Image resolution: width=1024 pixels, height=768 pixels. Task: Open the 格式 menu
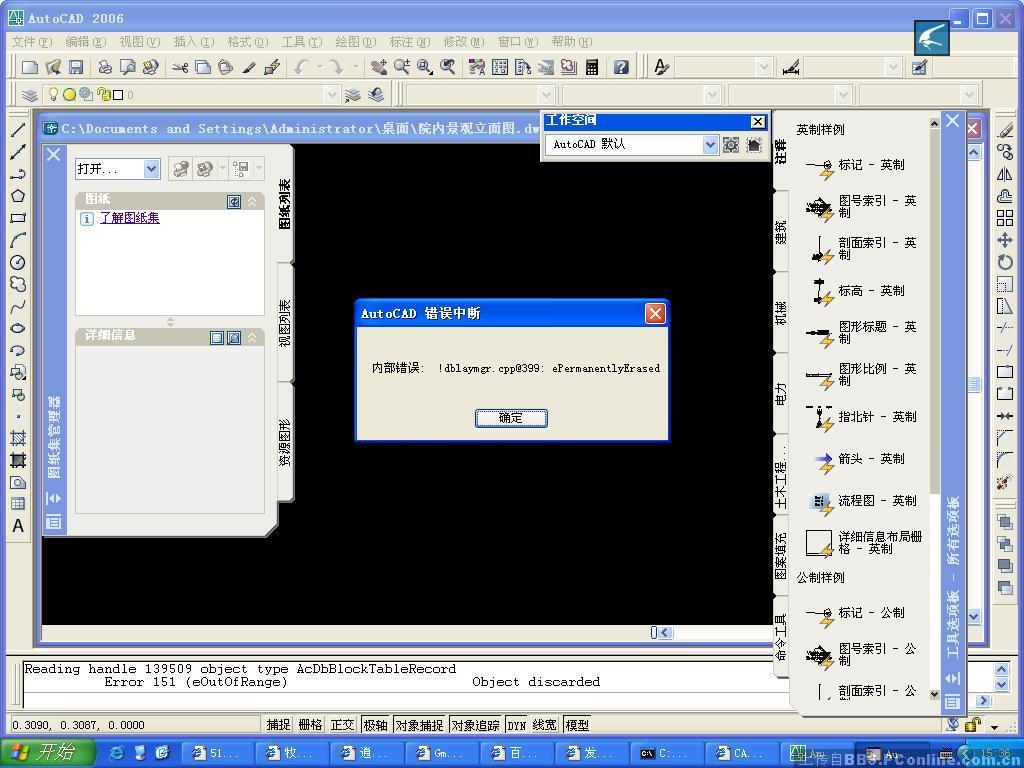coord(248,42)
